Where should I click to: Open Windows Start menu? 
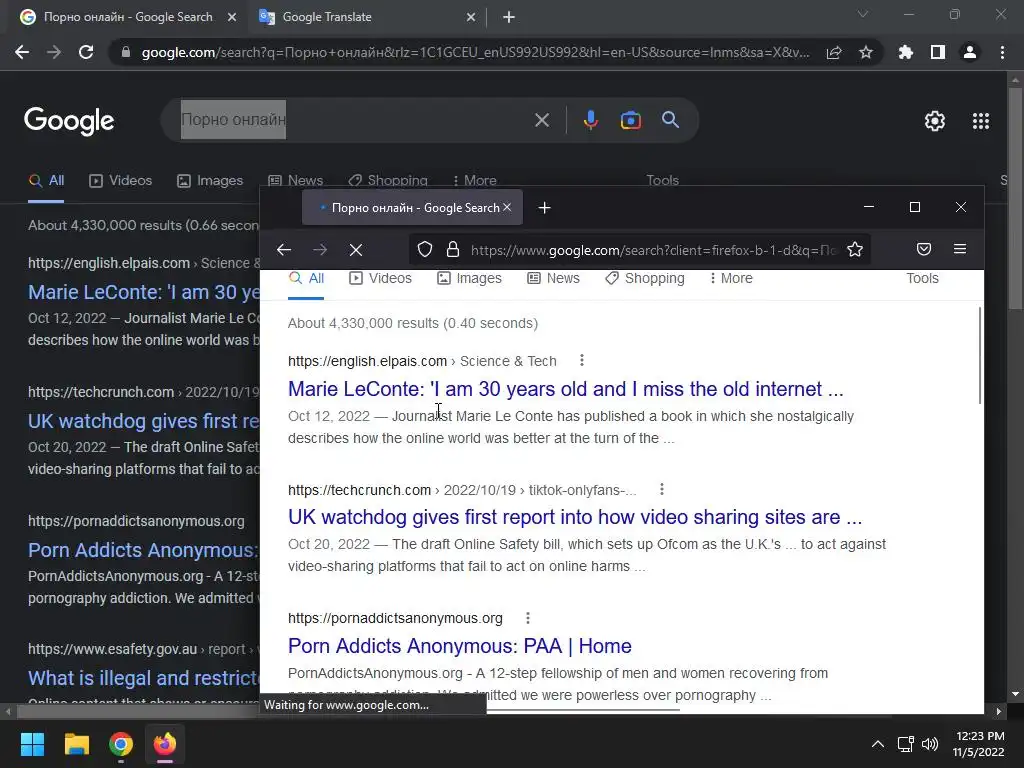coord(32,744)
